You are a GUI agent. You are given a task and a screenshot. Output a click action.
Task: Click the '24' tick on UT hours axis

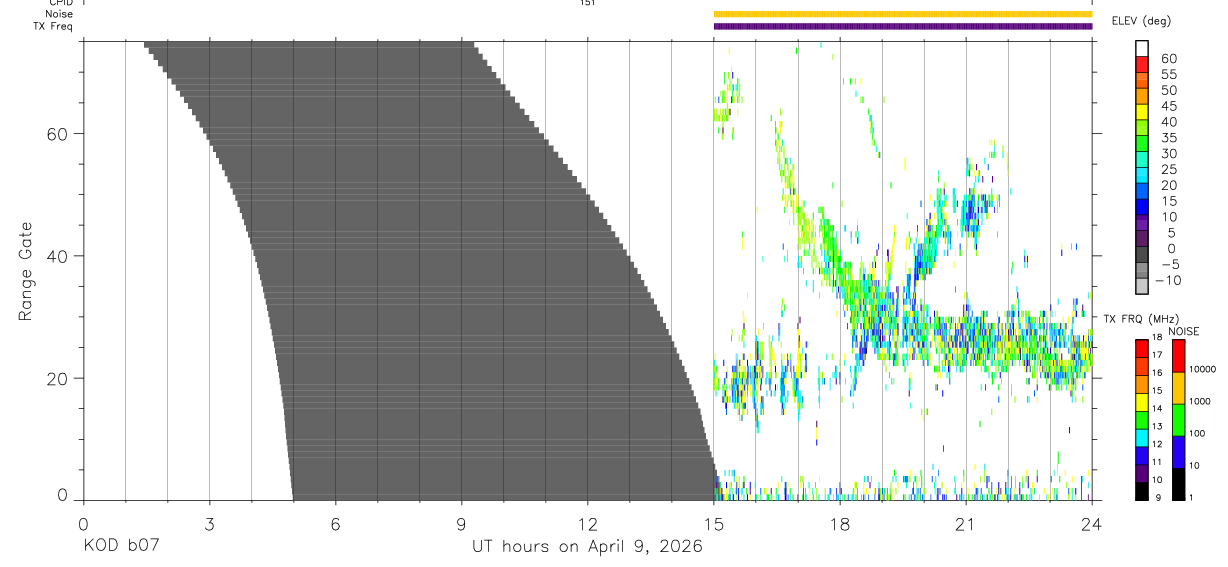coord(1091,524)
